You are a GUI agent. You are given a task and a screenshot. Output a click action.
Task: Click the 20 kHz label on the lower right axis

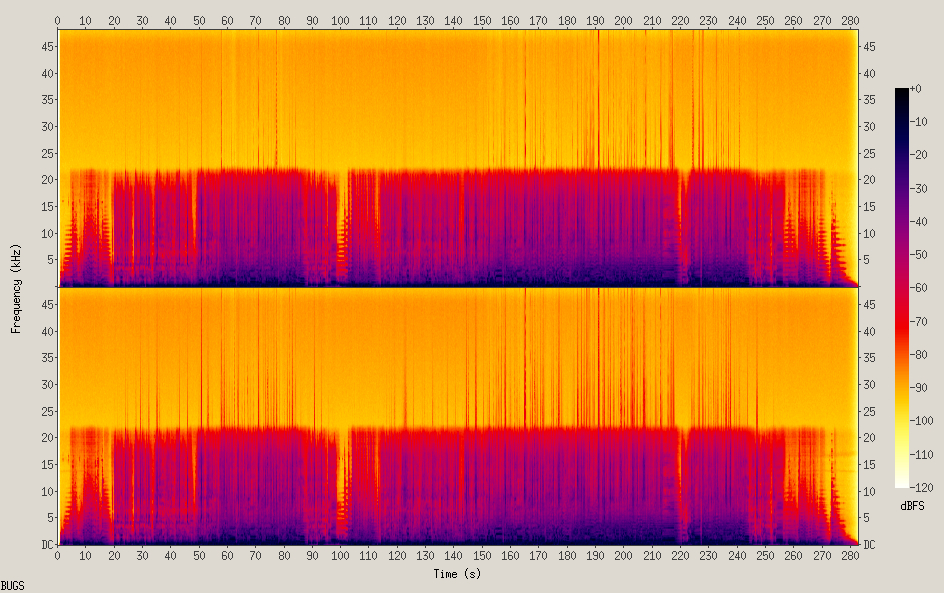[x=869, y=438]
